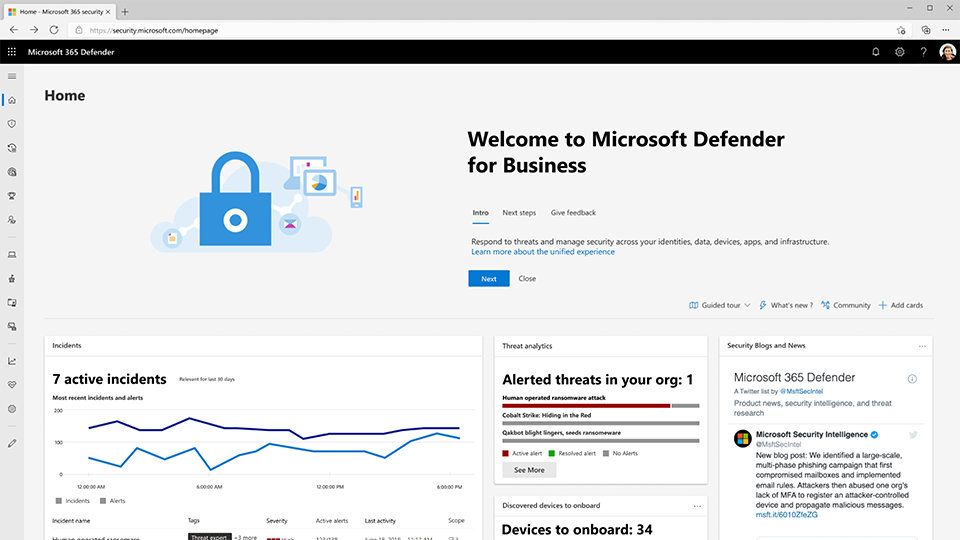The height and width of the screenshot is (540, 960).
Task: Click the Active alert red legend swatch
Action: click(505, 454)
